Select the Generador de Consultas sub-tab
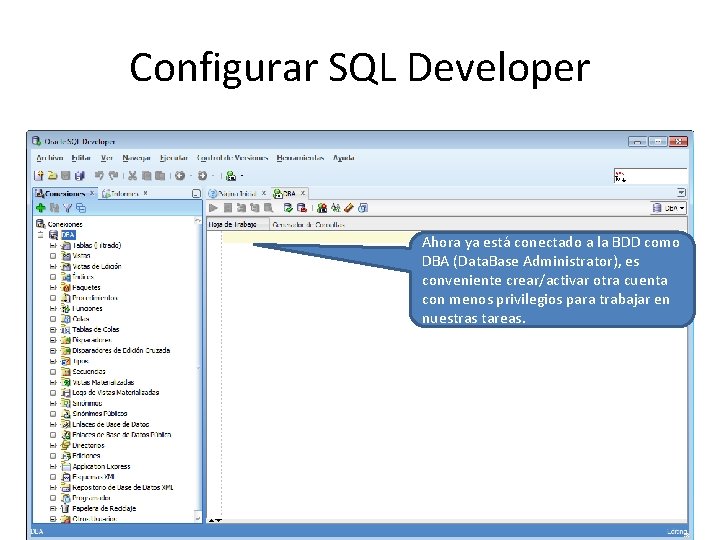The image size is (720, 540). 308,225
